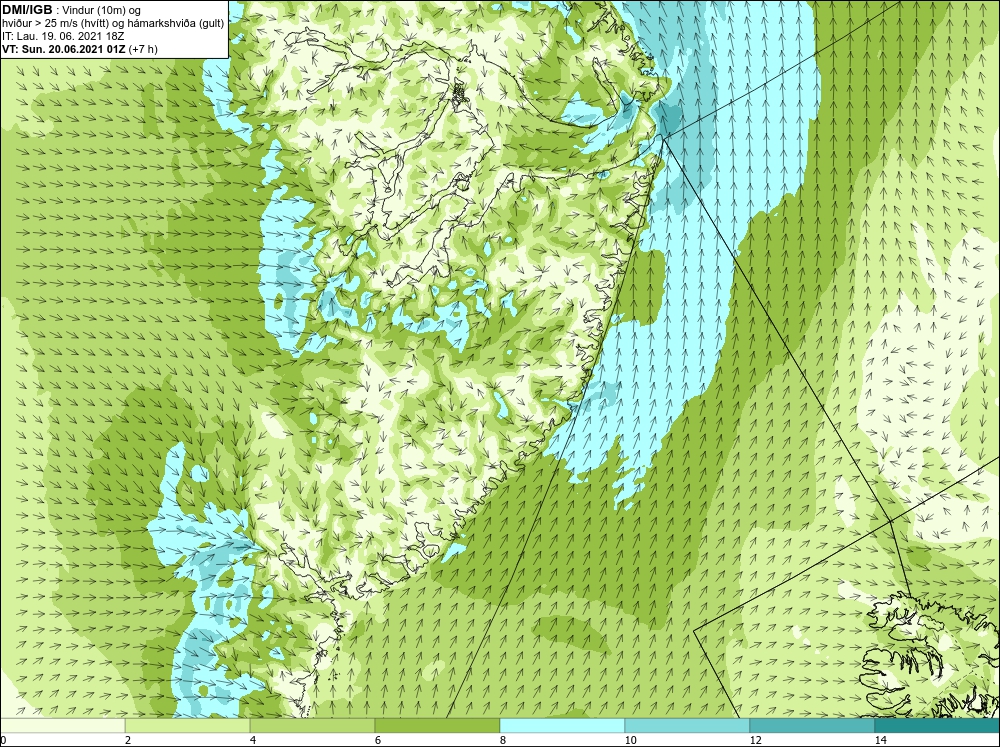Pick the light cyan 8–10 scale segment
This screenshot has height=747, width=1000.
pyautogui.click(x=562, y=726)
